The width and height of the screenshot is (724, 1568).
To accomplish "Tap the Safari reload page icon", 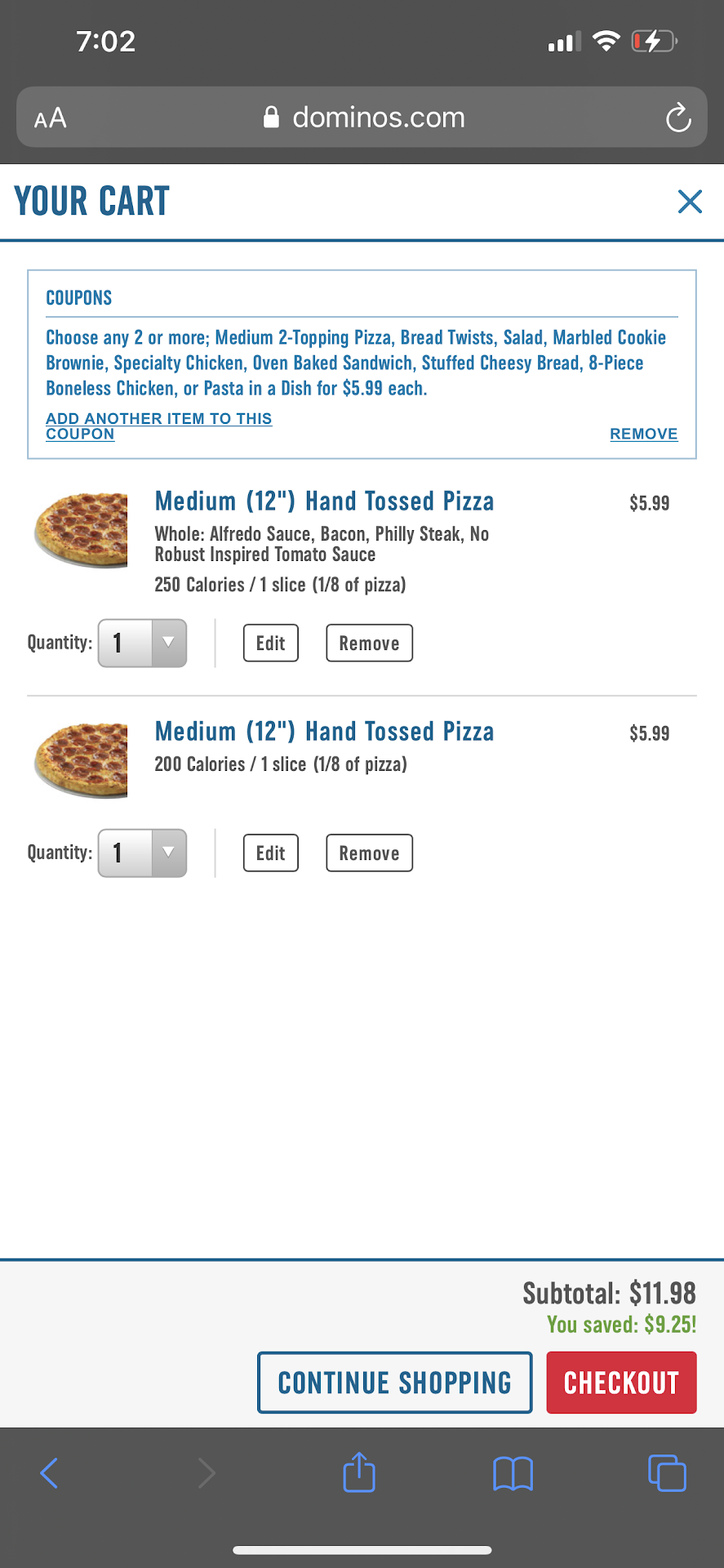I will (677, 118).
